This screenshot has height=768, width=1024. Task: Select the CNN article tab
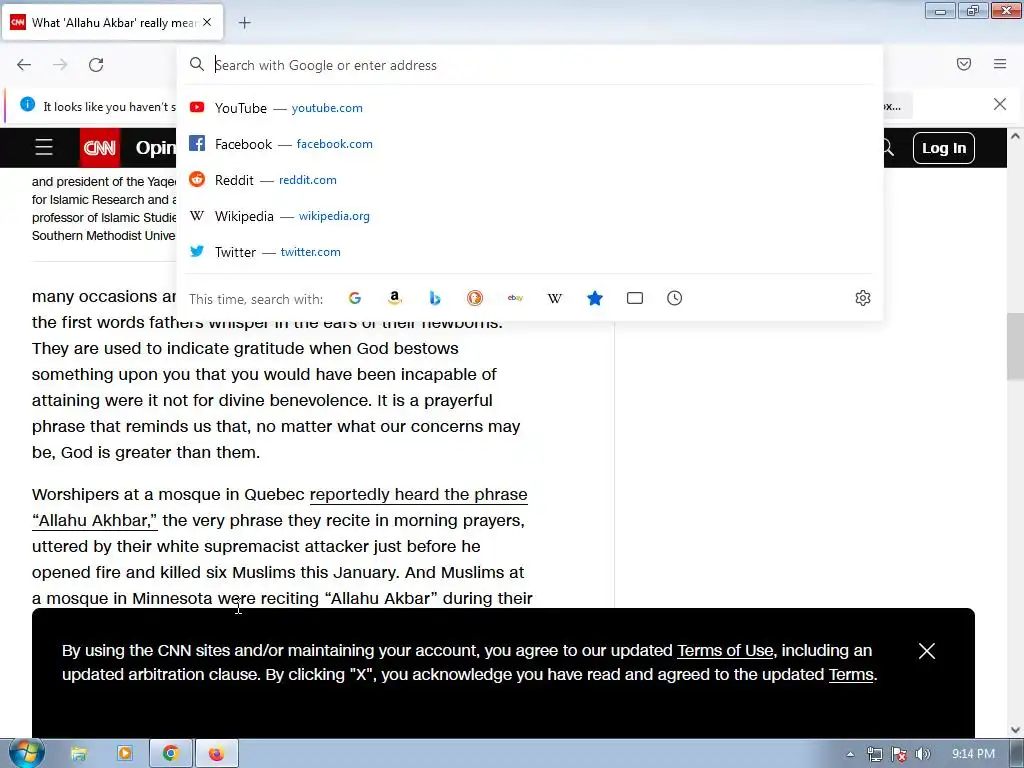tap(113, 22)
